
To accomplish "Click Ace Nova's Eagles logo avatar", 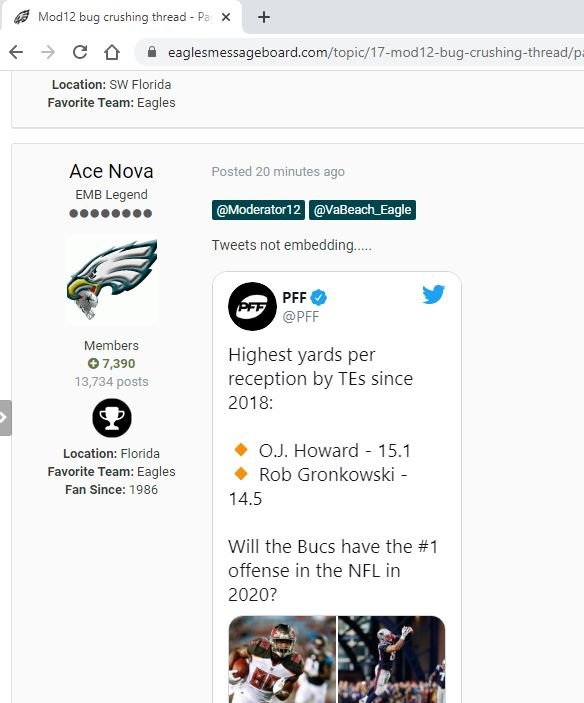I will tap(112, 280).
